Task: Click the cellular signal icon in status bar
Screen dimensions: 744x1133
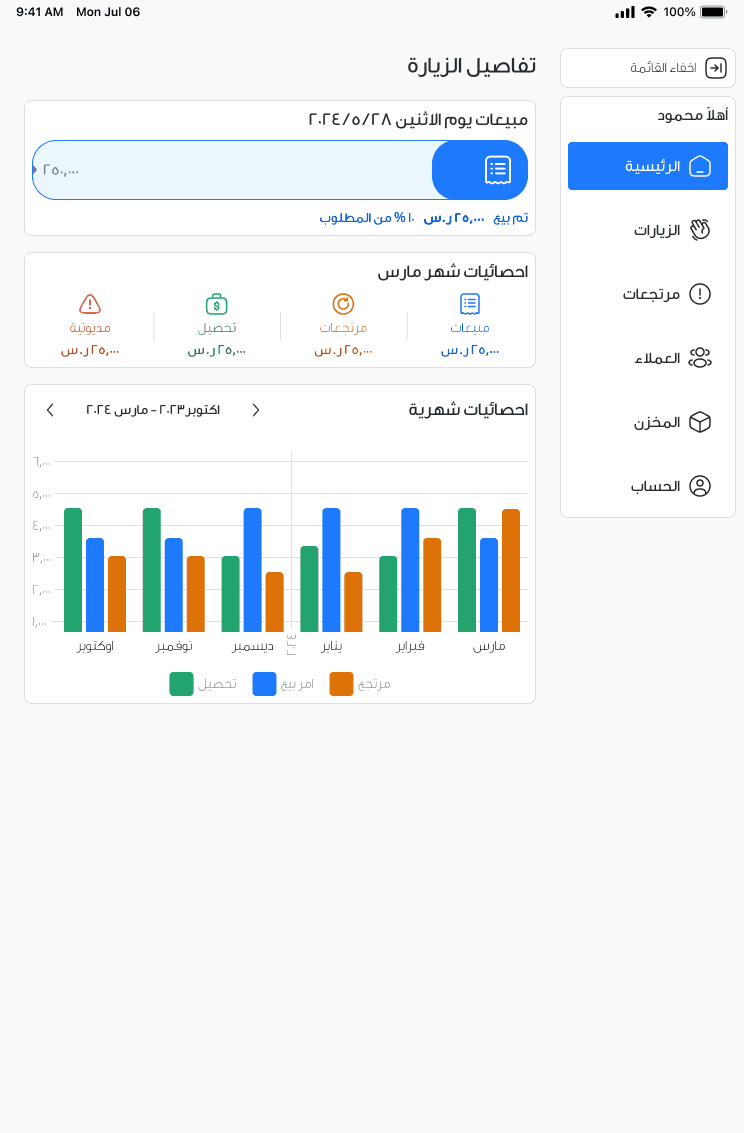Action: click(625, 12)
